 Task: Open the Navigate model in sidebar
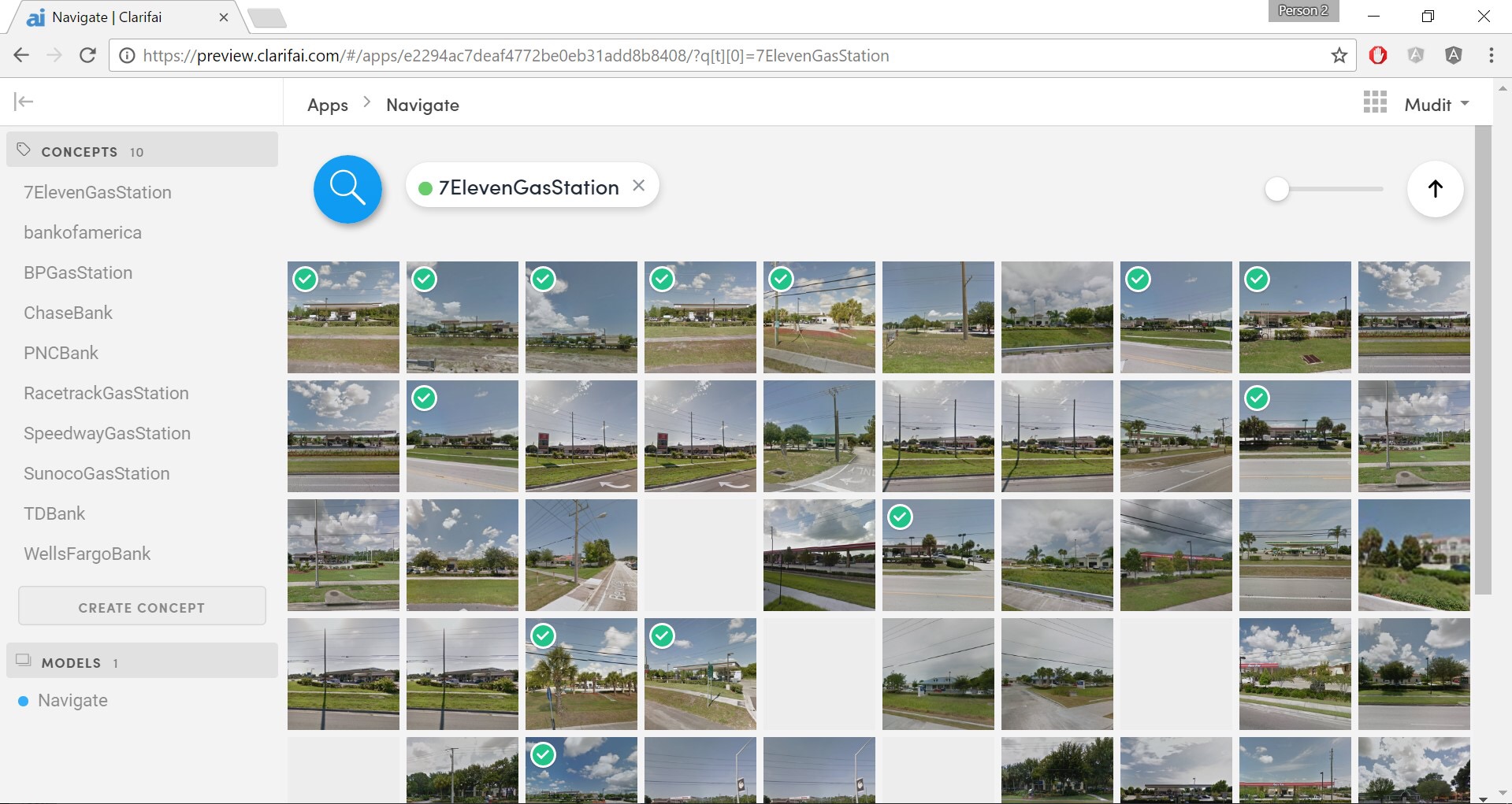72,700
